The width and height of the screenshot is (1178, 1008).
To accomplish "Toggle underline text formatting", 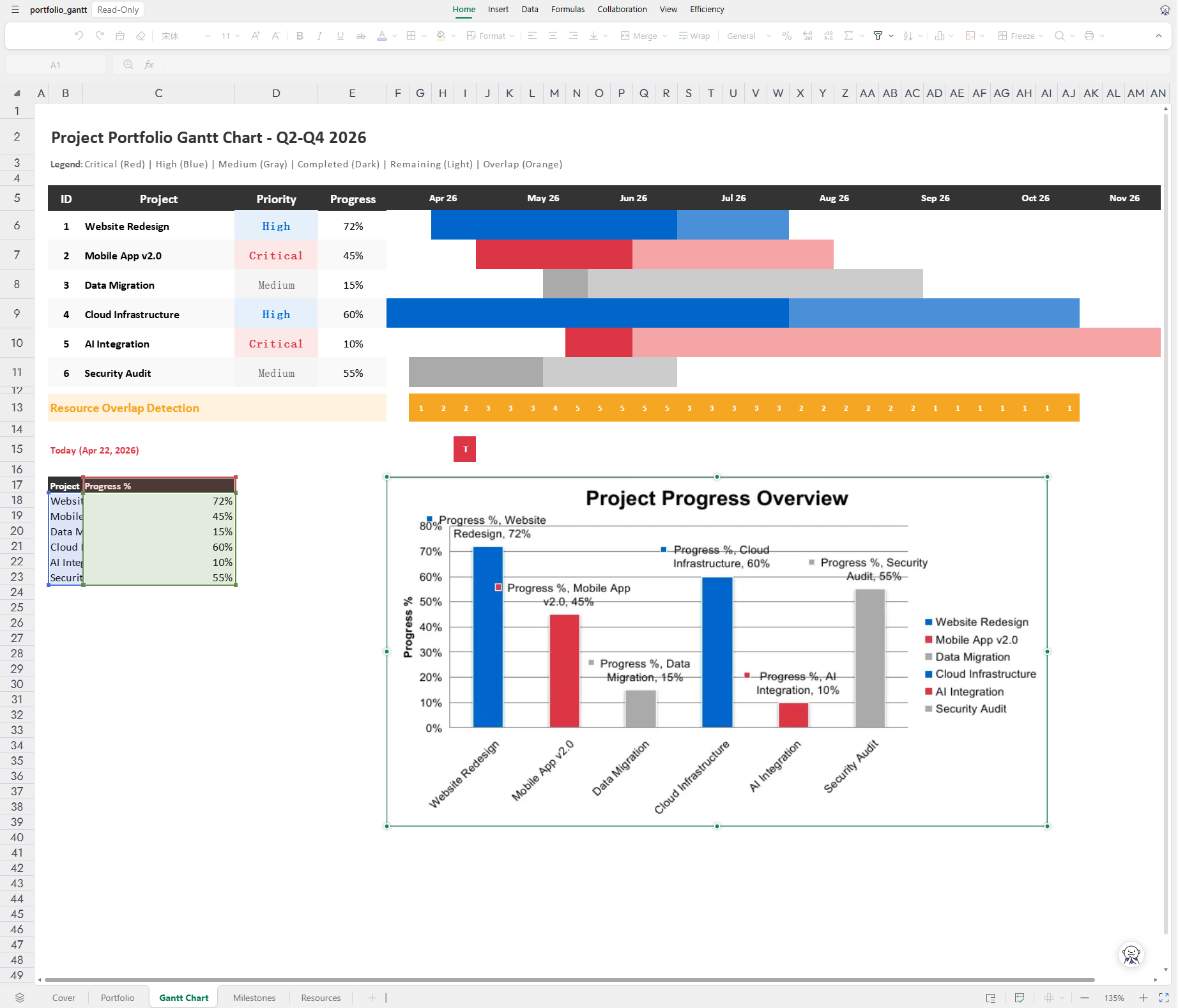I will (340, 36).
